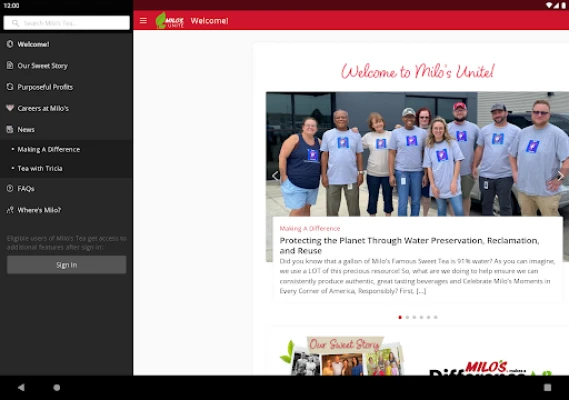The width and height of the screenshot is (569, 400).
Task: Select the Welcome! sidebar icon
Action: [x=10, y=44]
